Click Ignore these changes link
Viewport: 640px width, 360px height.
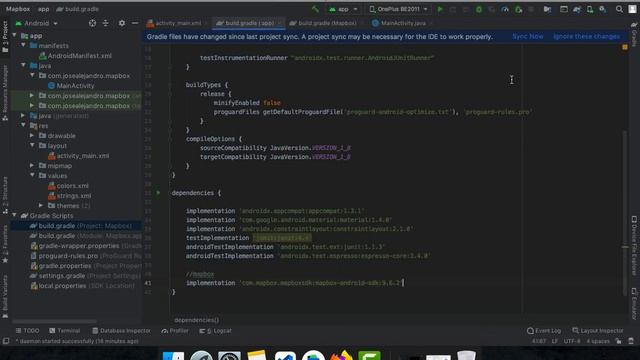(586, 36)
